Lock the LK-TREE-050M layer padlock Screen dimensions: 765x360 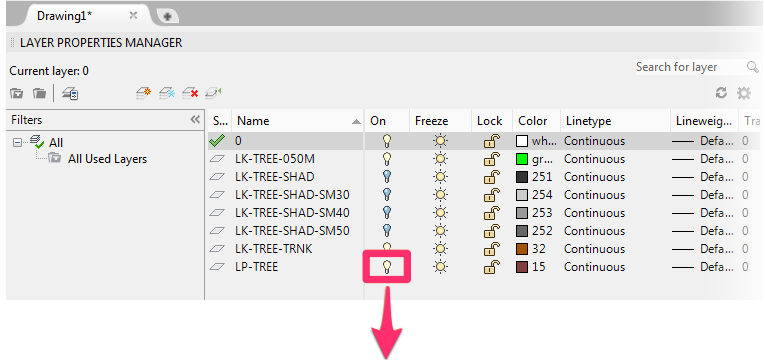(x=491, y=159)
